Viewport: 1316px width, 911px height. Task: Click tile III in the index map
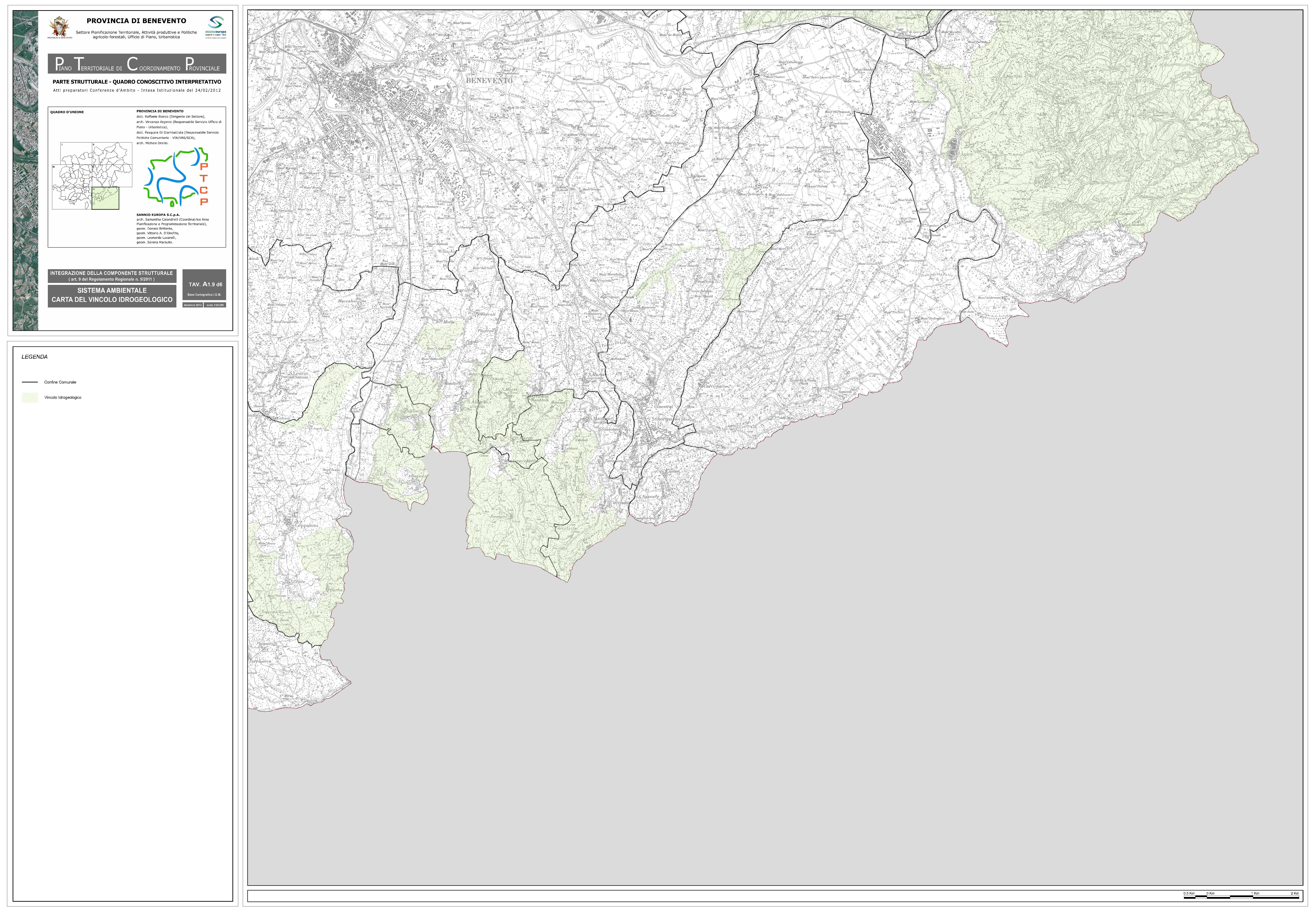click(x=72, y=176)
